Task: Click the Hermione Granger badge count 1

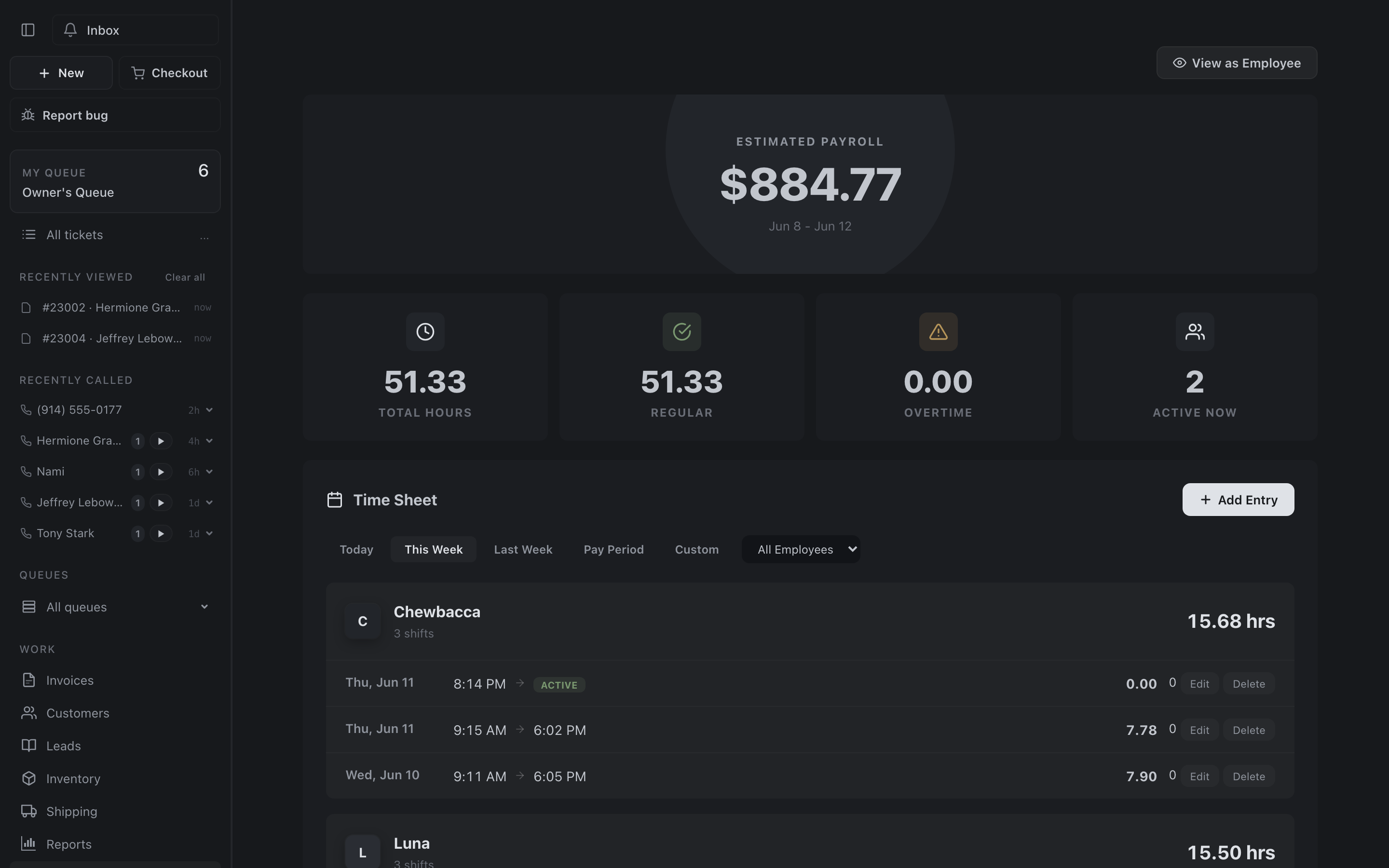Action: click(137, 441)
